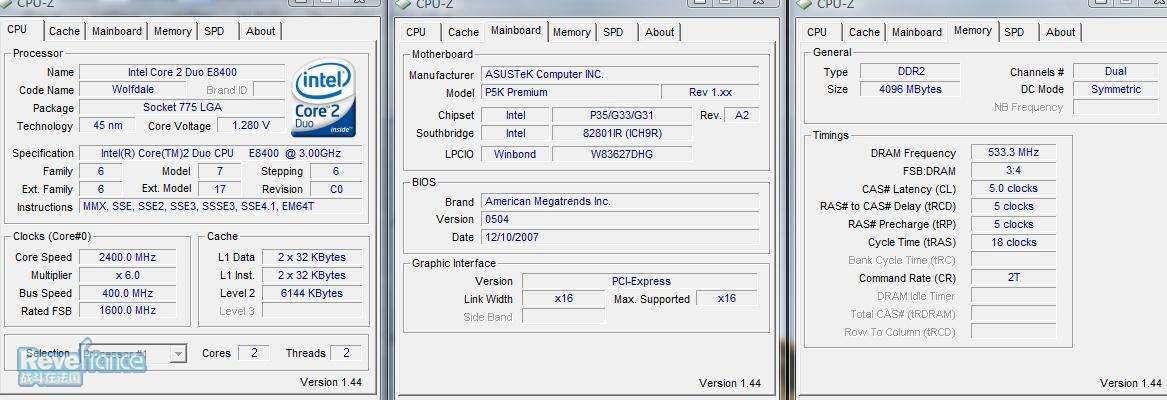
Task: Click the BIOS Brand 'American Megatrends Inc.'
Action: 620,201
